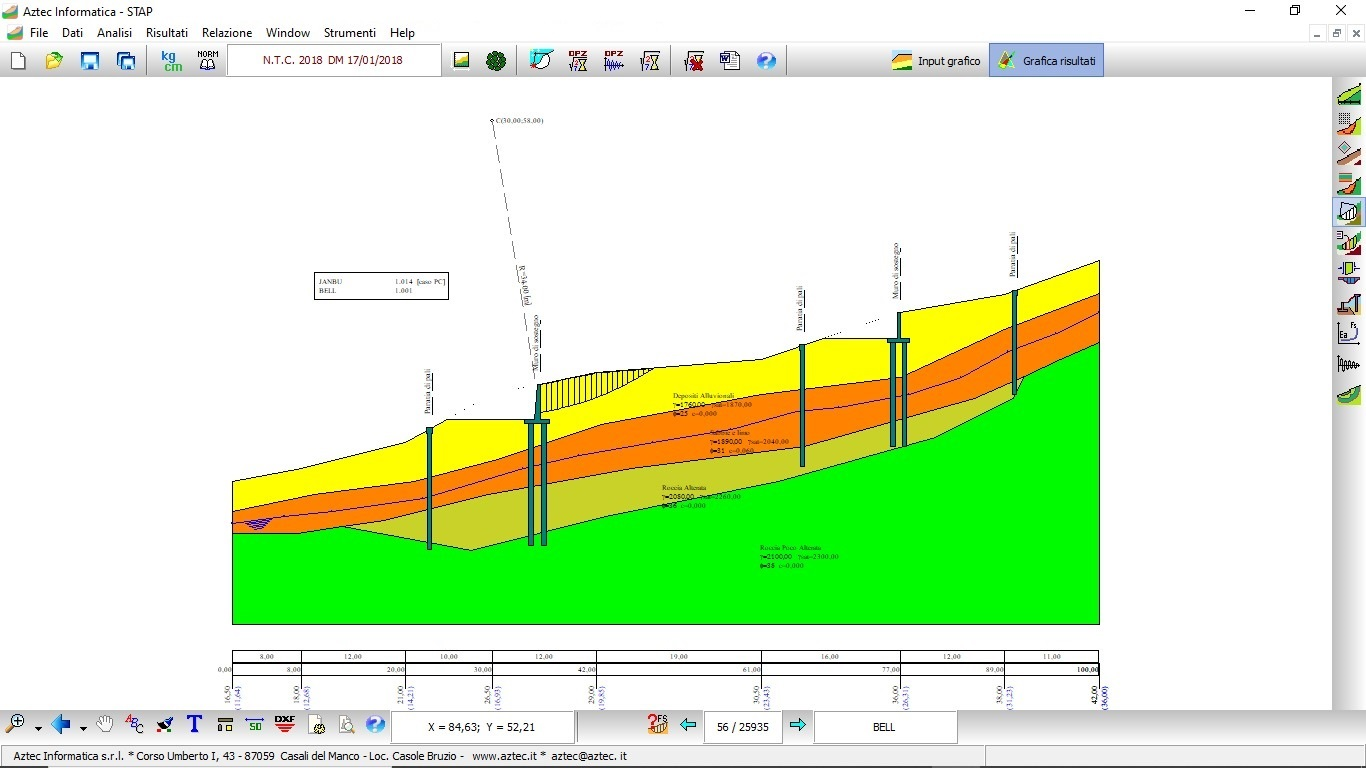This screenshot has height=768, width=1366.
Task: Click the N.T.C. 2018 DM 17/01/2018 field
Action: [334, 60]
